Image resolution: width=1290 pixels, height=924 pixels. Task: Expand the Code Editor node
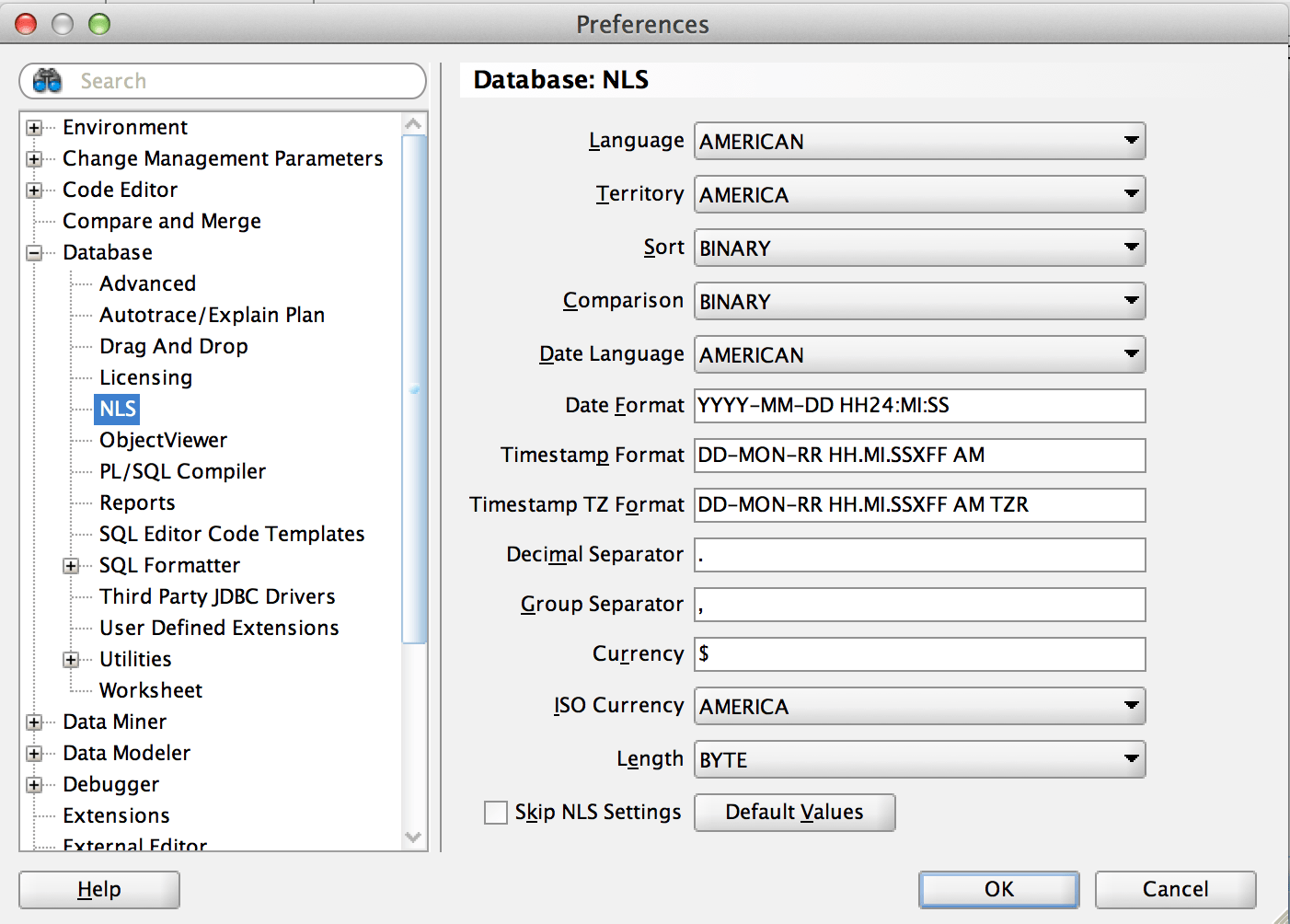34,190
